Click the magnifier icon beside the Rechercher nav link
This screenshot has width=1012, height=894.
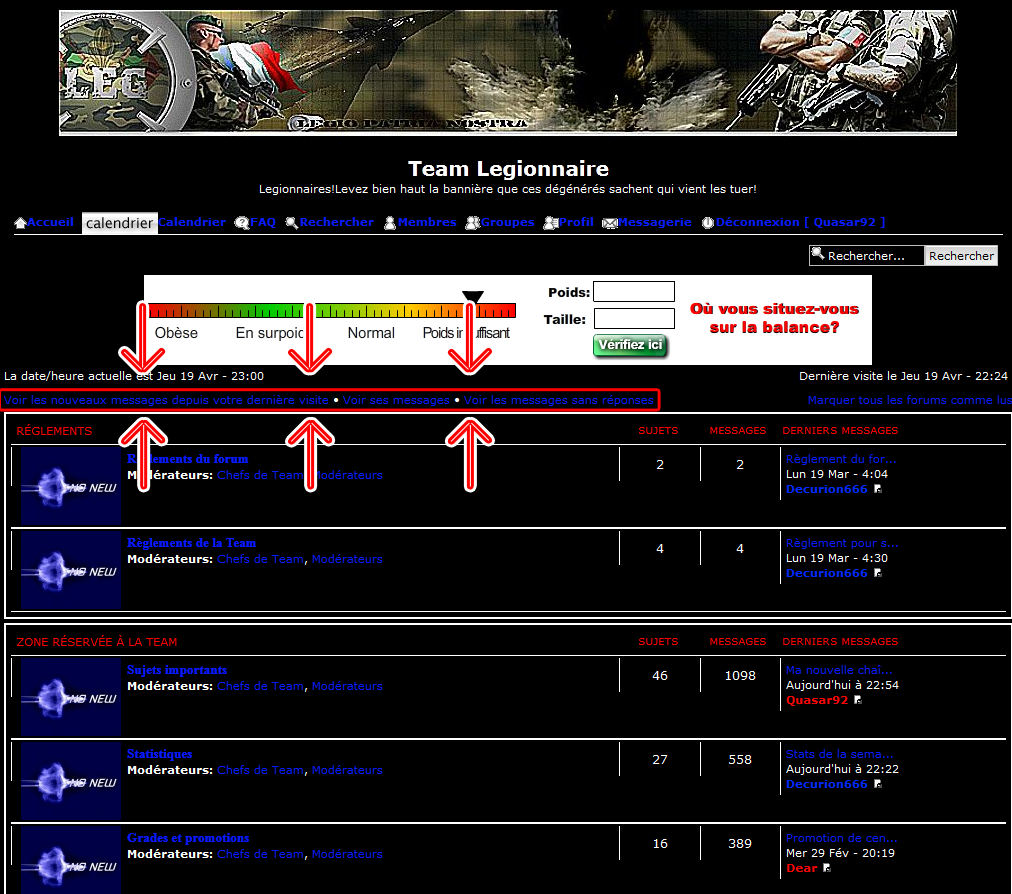[292, 223]
